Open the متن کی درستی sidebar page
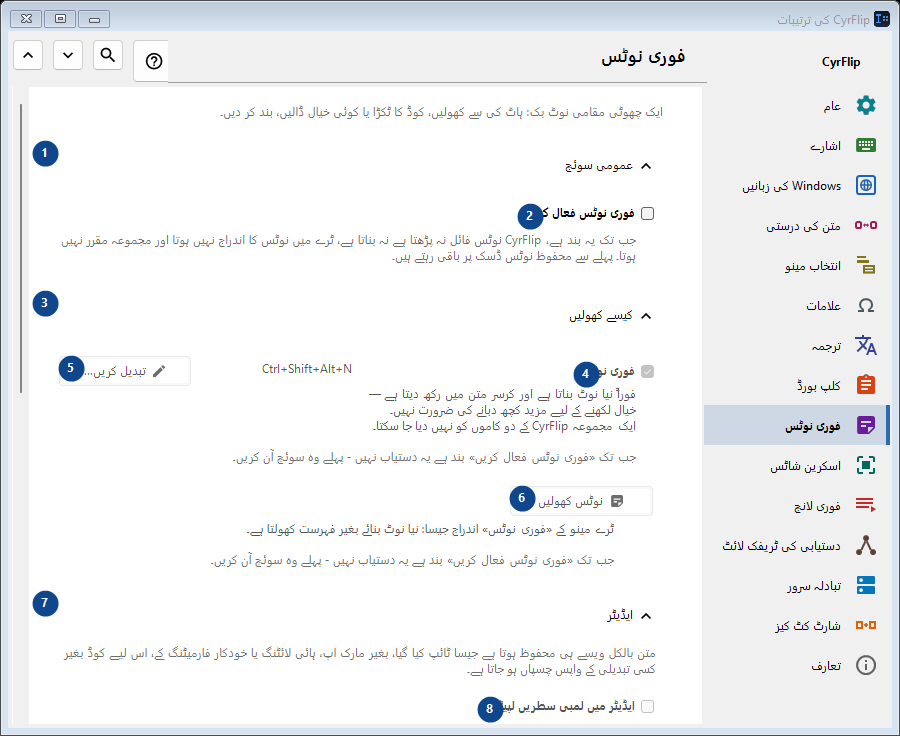Viewport: 900px width, 736px height. tap(795, 226)
